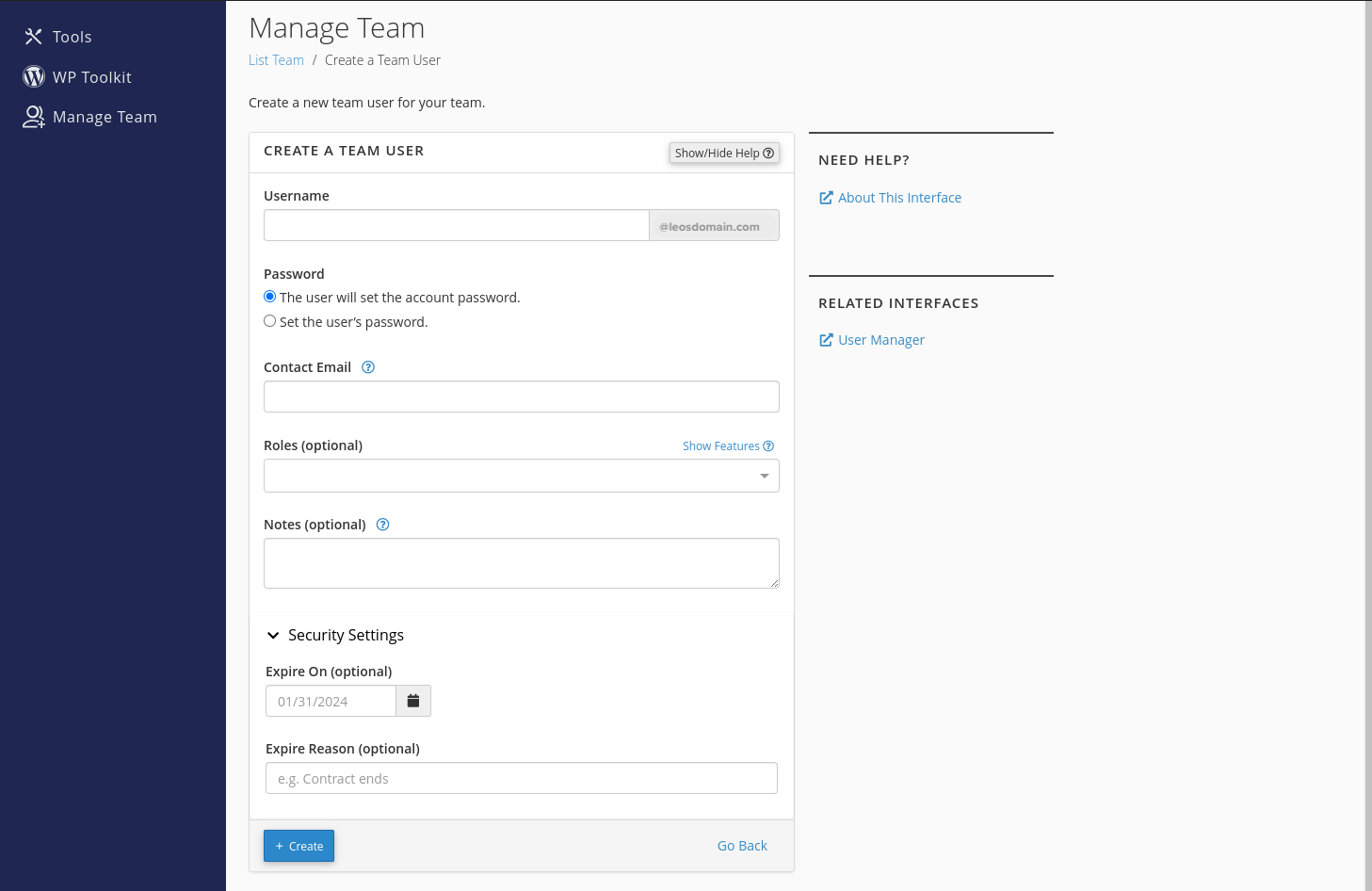Open Tools from the sidebar menu
The image size is (1372, 891).
coord(72,37)
